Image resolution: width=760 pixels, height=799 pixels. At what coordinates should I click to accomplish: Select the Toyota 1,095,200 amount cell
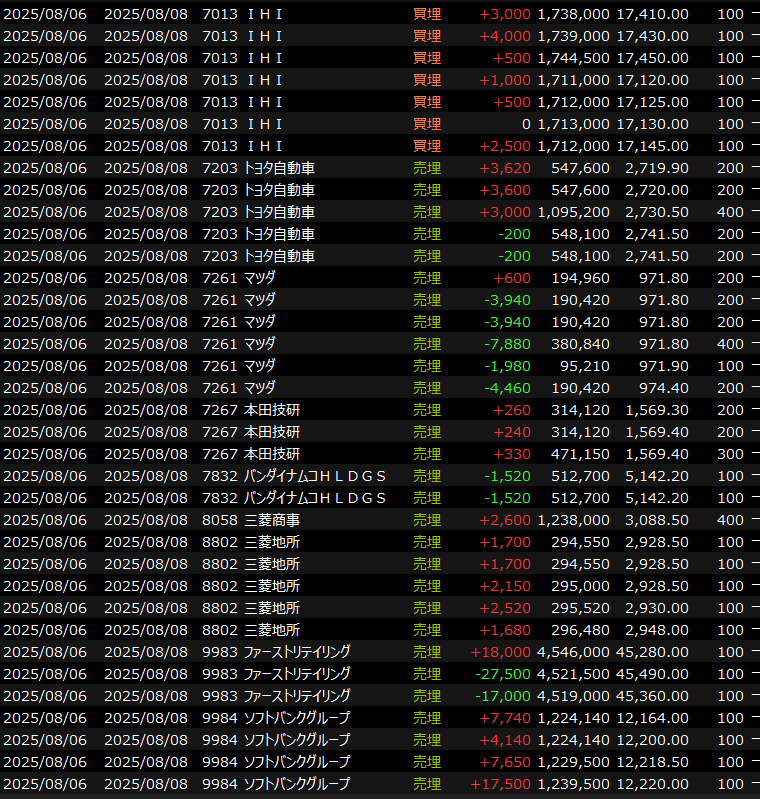pos(573,212)
